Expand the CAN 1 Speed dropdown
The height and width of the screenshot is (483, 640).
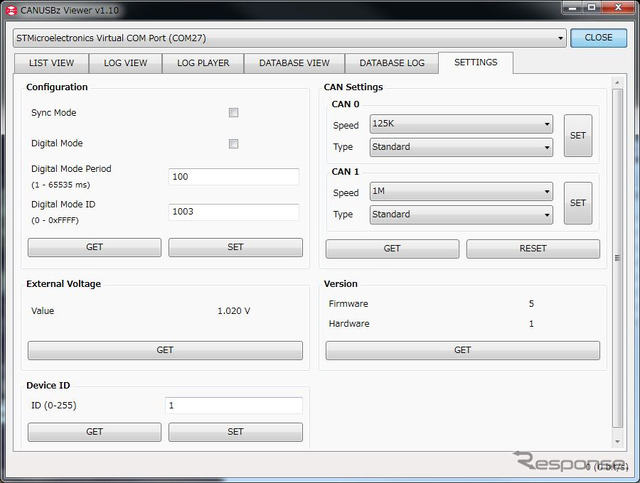(461, 191)
